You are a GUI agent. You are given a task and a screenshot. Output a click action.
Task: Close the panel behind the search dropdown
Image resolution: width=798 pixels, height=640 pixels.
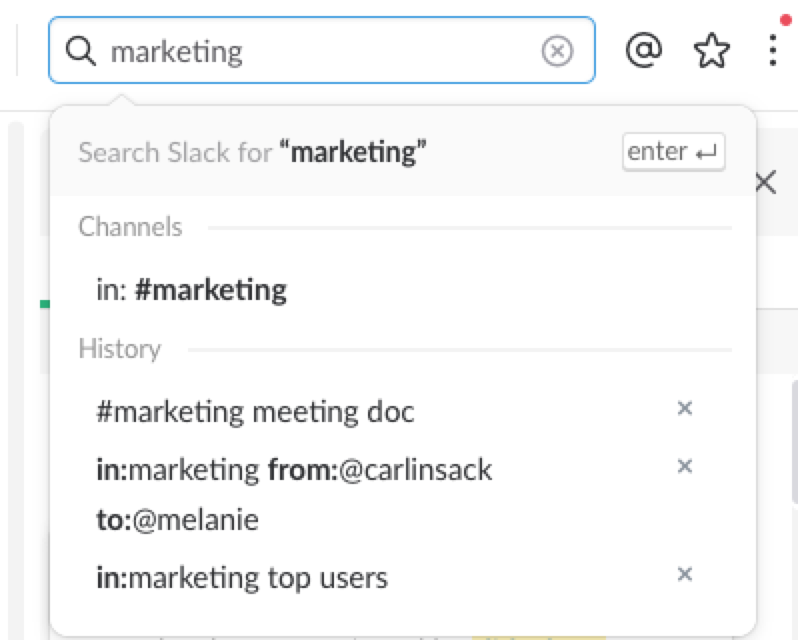tap(766, 182)
